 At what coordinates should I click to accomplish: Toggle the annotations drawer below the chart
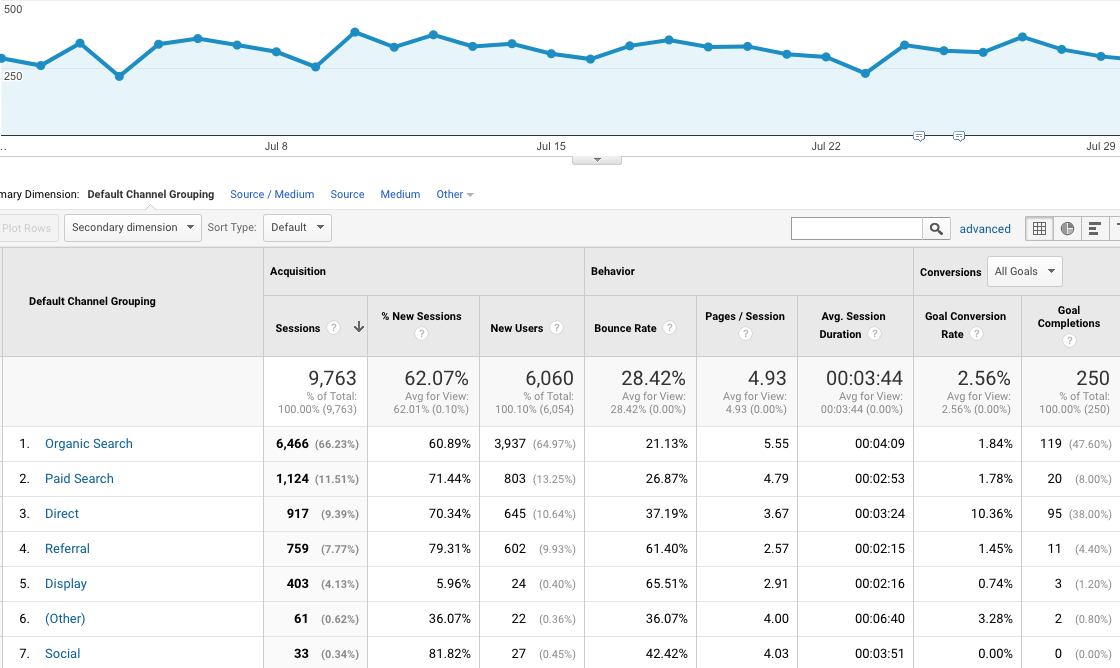pyautogui.click(x=597, y=160)
